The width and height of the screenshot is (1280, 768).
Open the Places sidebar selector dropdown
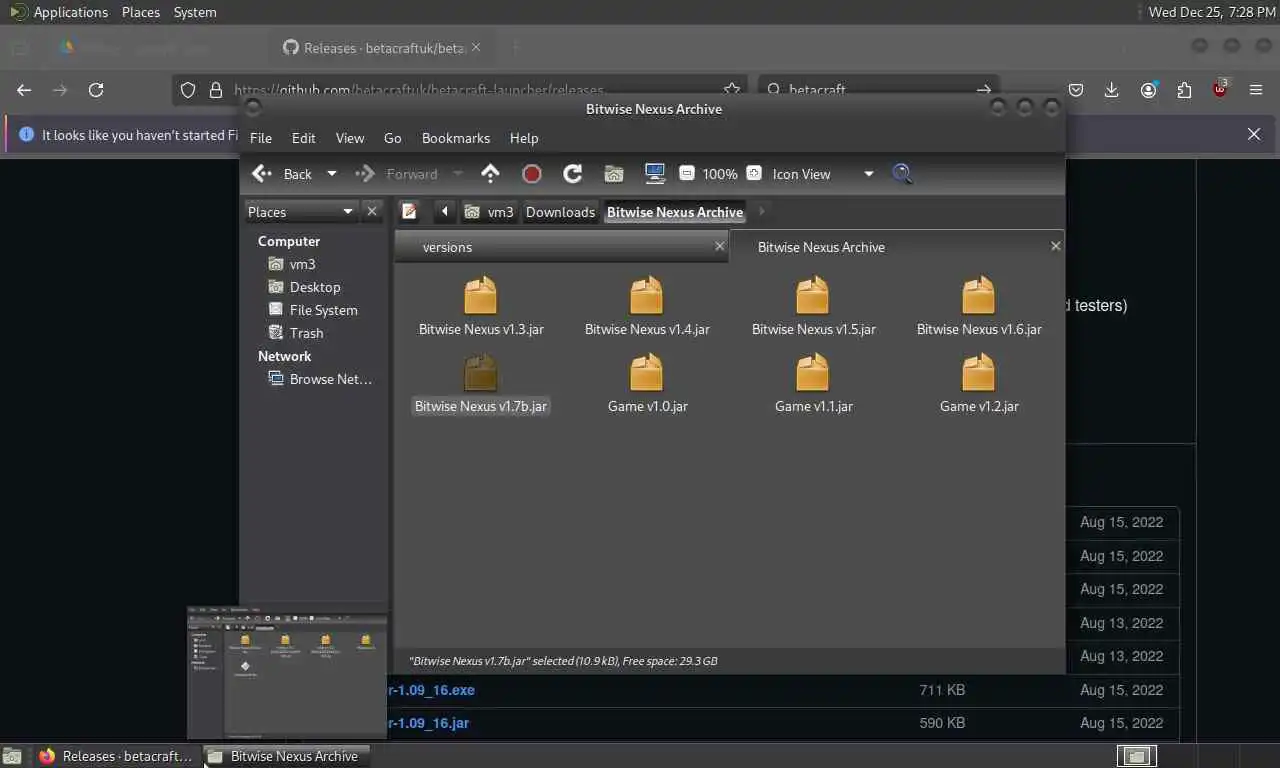pyautogui.click(x=301, y=212)
